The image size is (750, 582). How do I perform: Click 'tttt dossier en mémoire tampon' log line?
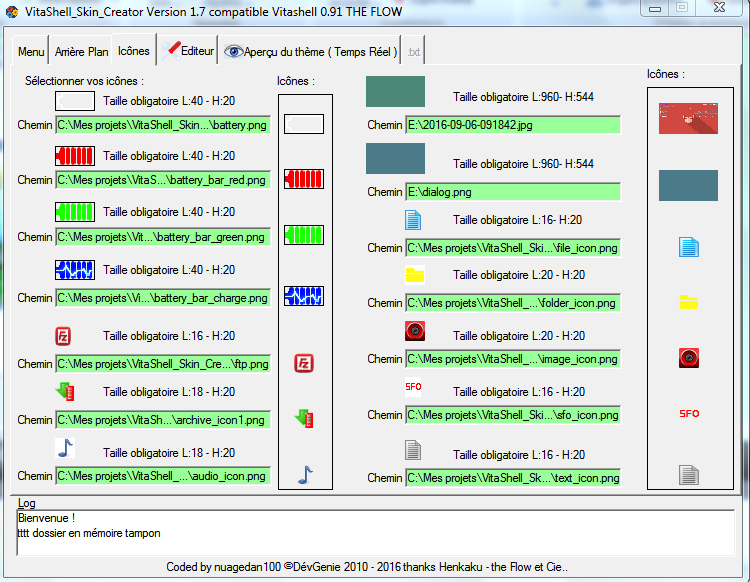[89, 533]
